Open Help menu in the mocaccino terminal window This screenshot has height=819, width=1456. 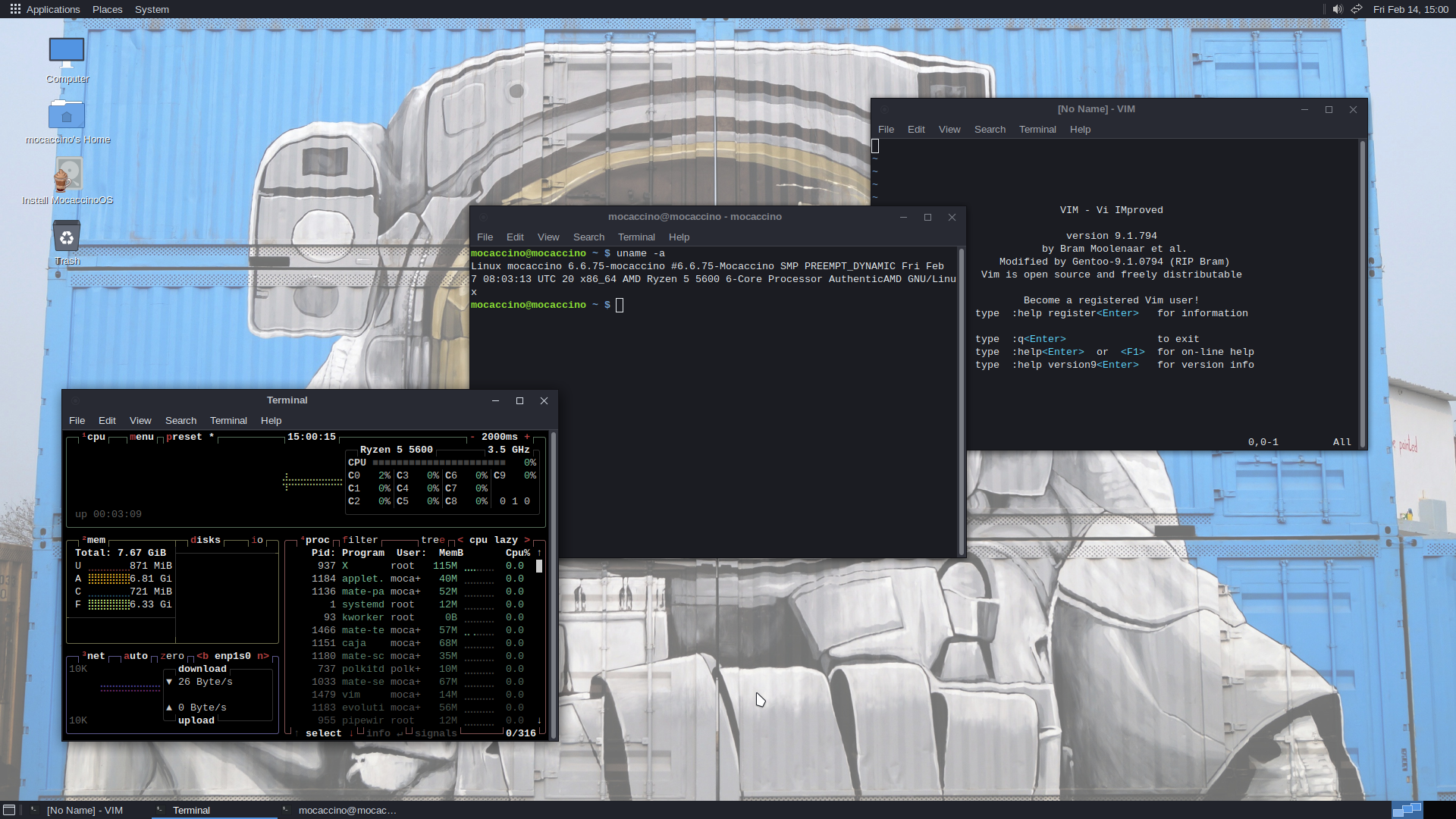coord(679,237)
